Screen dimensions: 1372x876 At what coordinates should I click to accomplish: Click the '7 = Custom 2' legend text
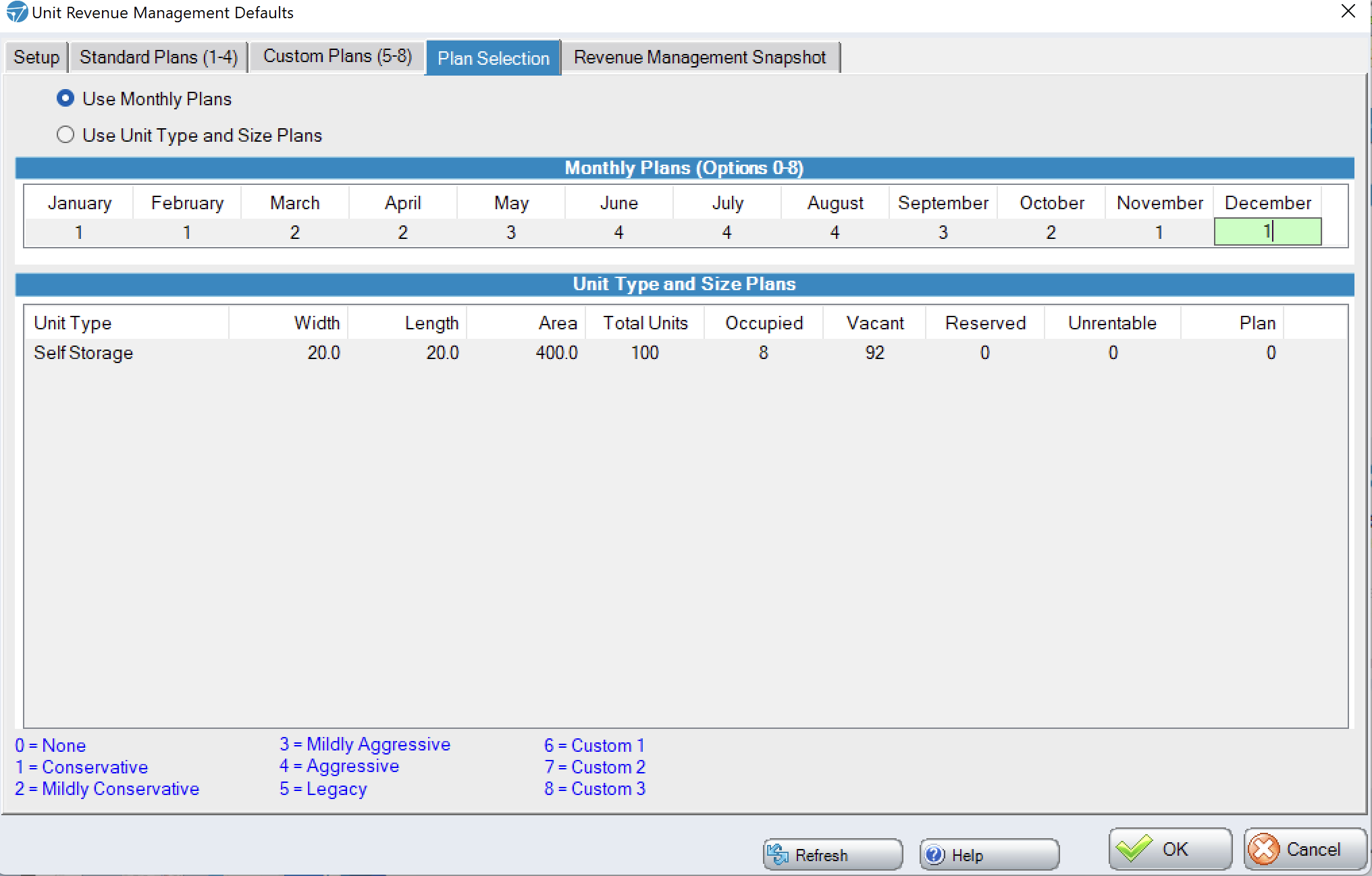point(595,767)
